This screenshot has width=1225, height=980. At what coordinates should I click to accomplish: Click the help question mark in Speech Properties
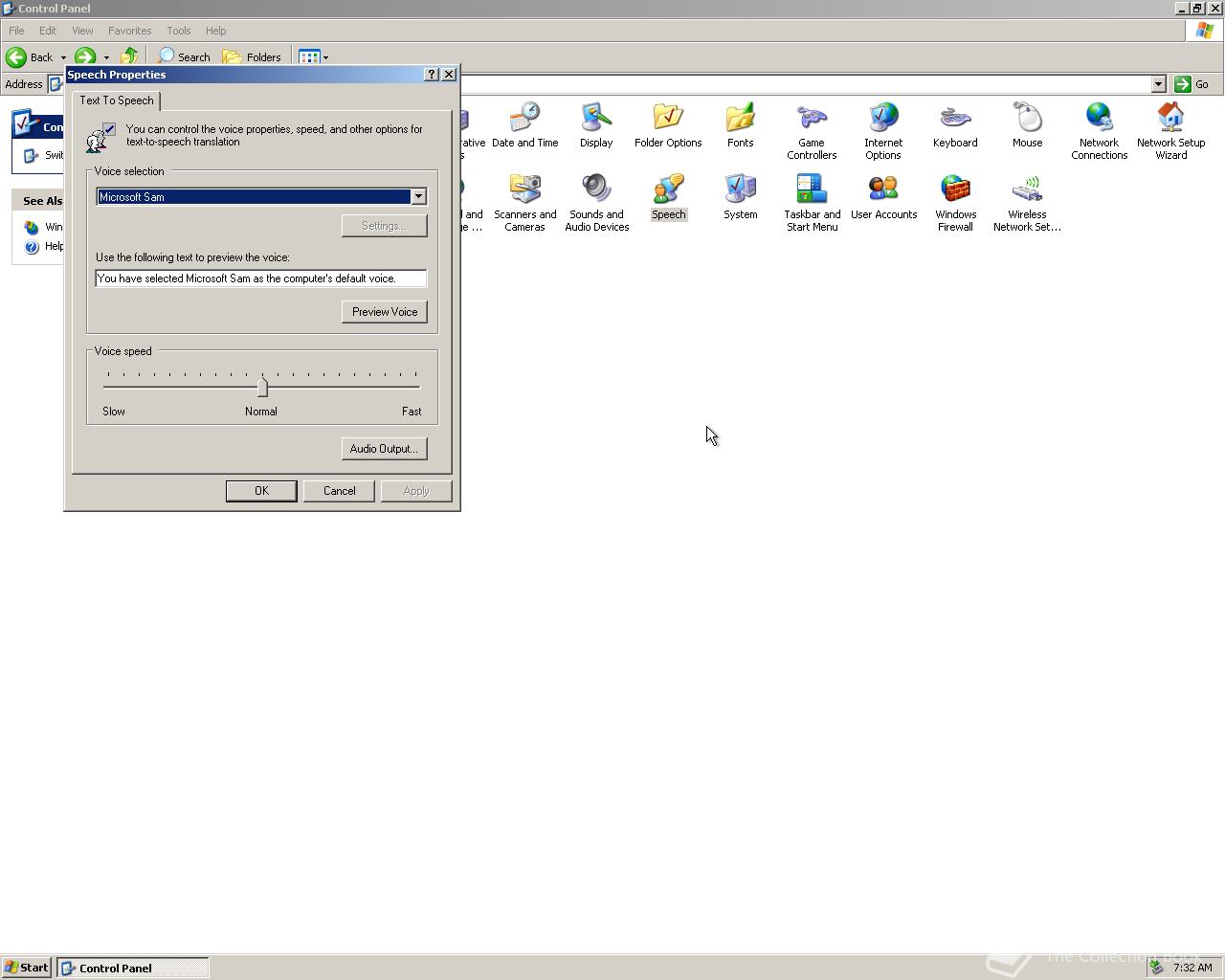(431, 75)
